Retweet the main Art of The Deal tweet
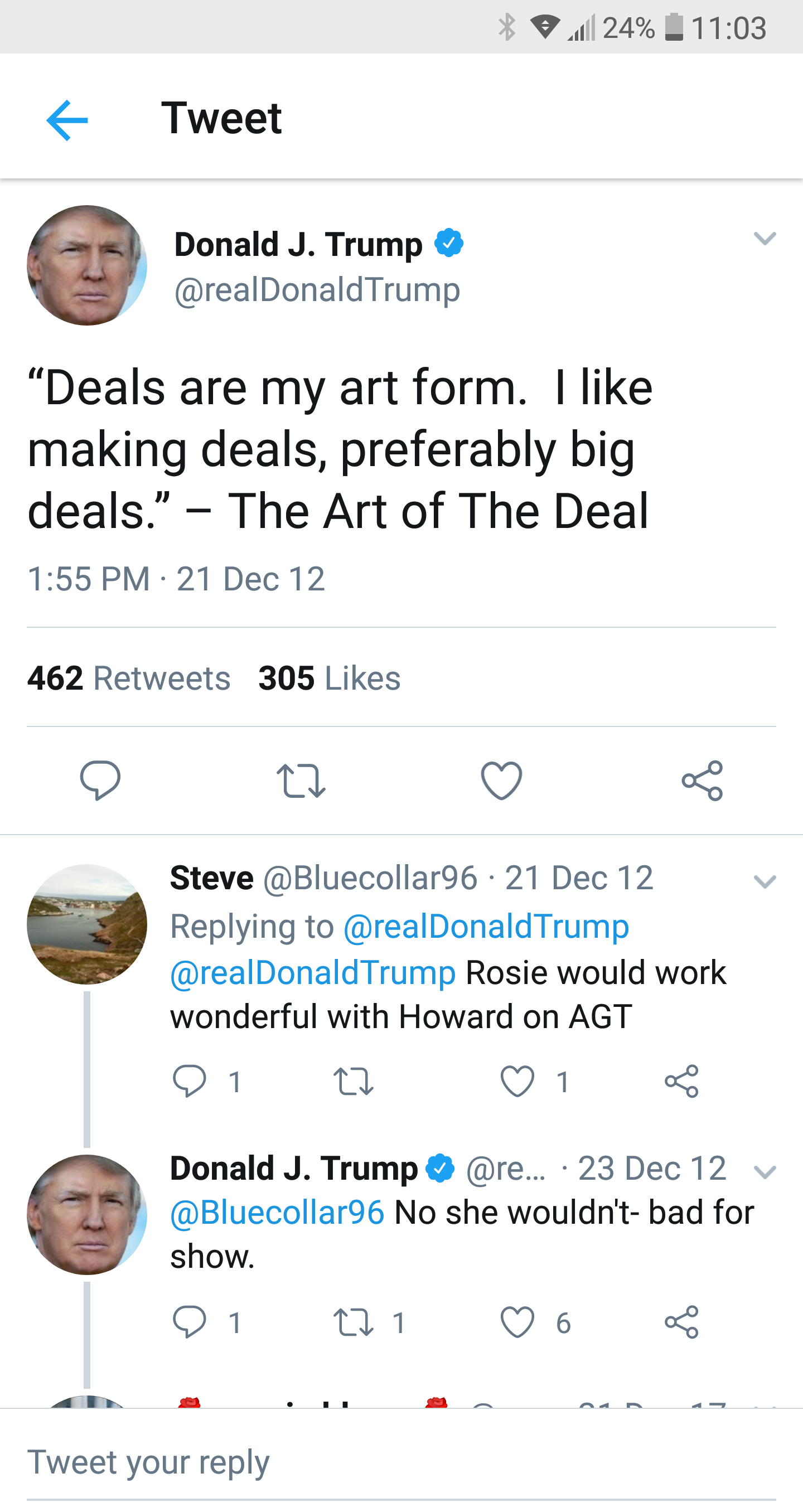803x1512 pixels. pyautogui.click(x=301, y=780)
